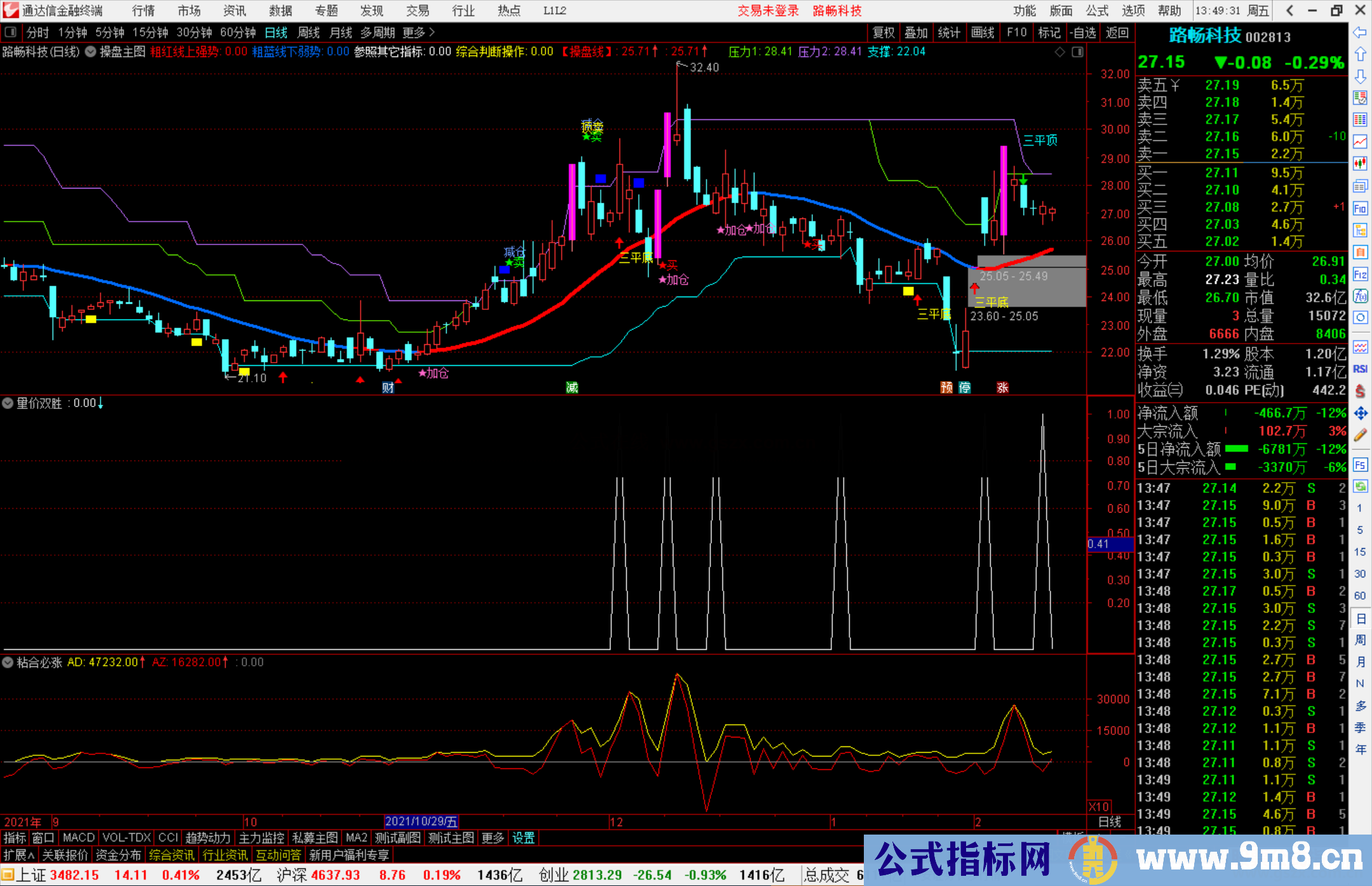Click the four-way move arrows icon
Image resolution: width=1372 pixels, height=886 pixels.
[x=1360, y=413]
